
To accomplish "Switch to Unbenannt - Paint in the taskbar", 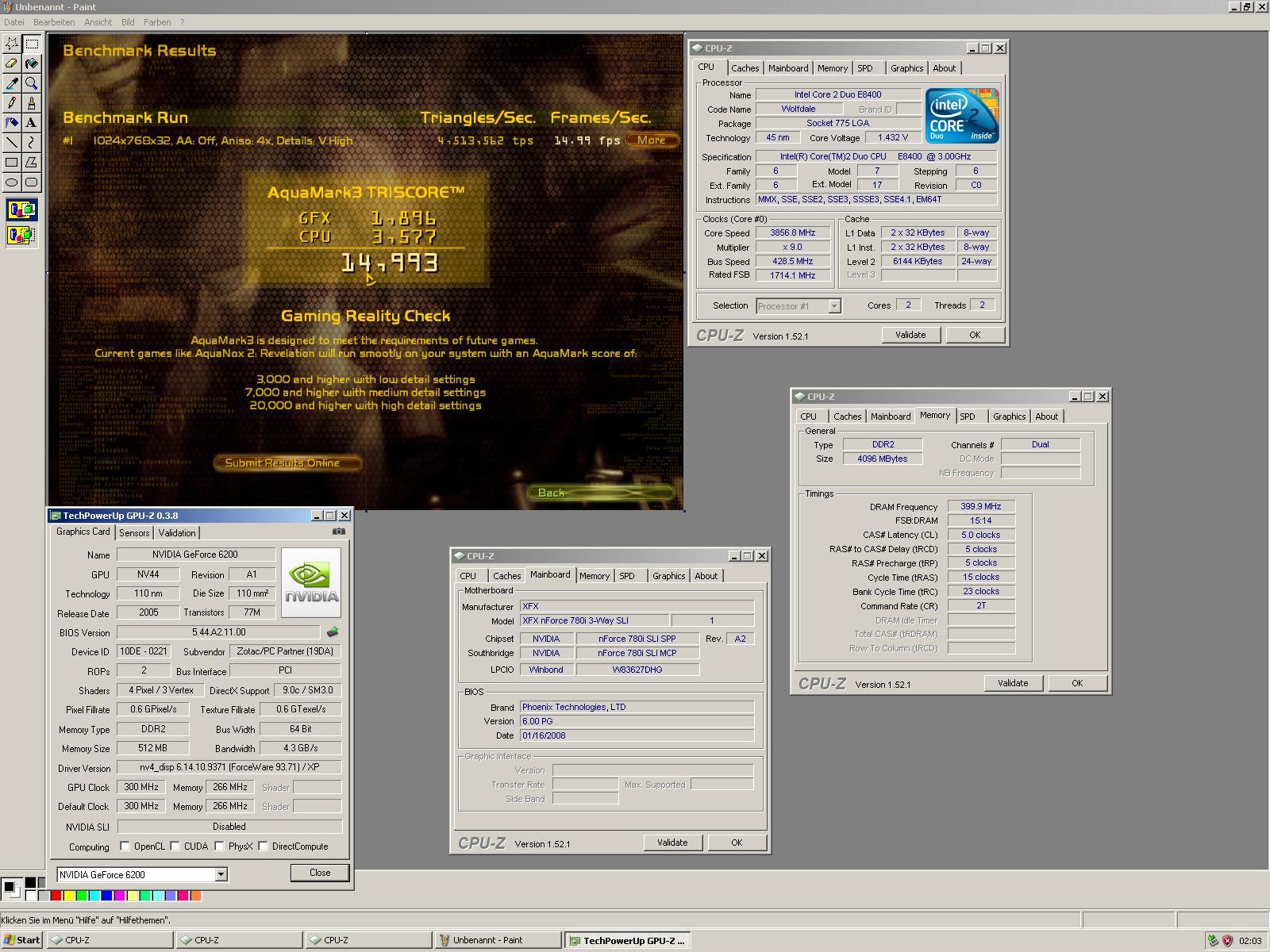I will (x=498, y=940).
